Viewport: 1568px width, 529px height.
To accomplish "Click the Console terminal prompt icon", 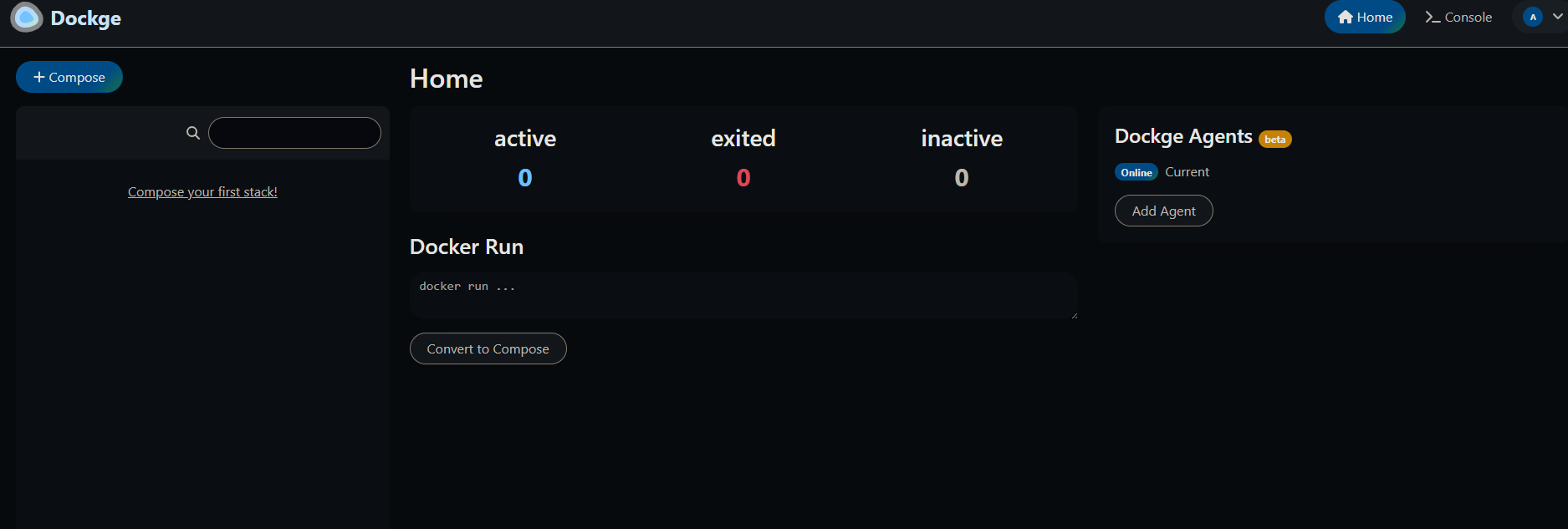I will click(x=1433, y=18).
